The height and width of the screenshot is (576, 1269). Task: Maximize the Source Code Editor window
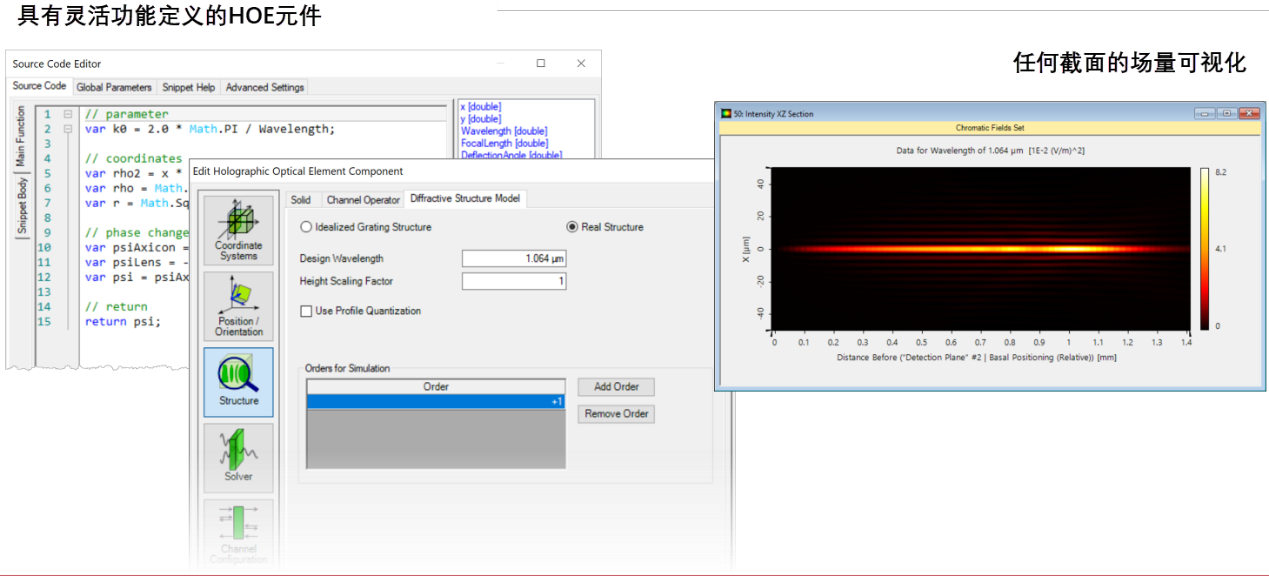[x=541, y=63]
